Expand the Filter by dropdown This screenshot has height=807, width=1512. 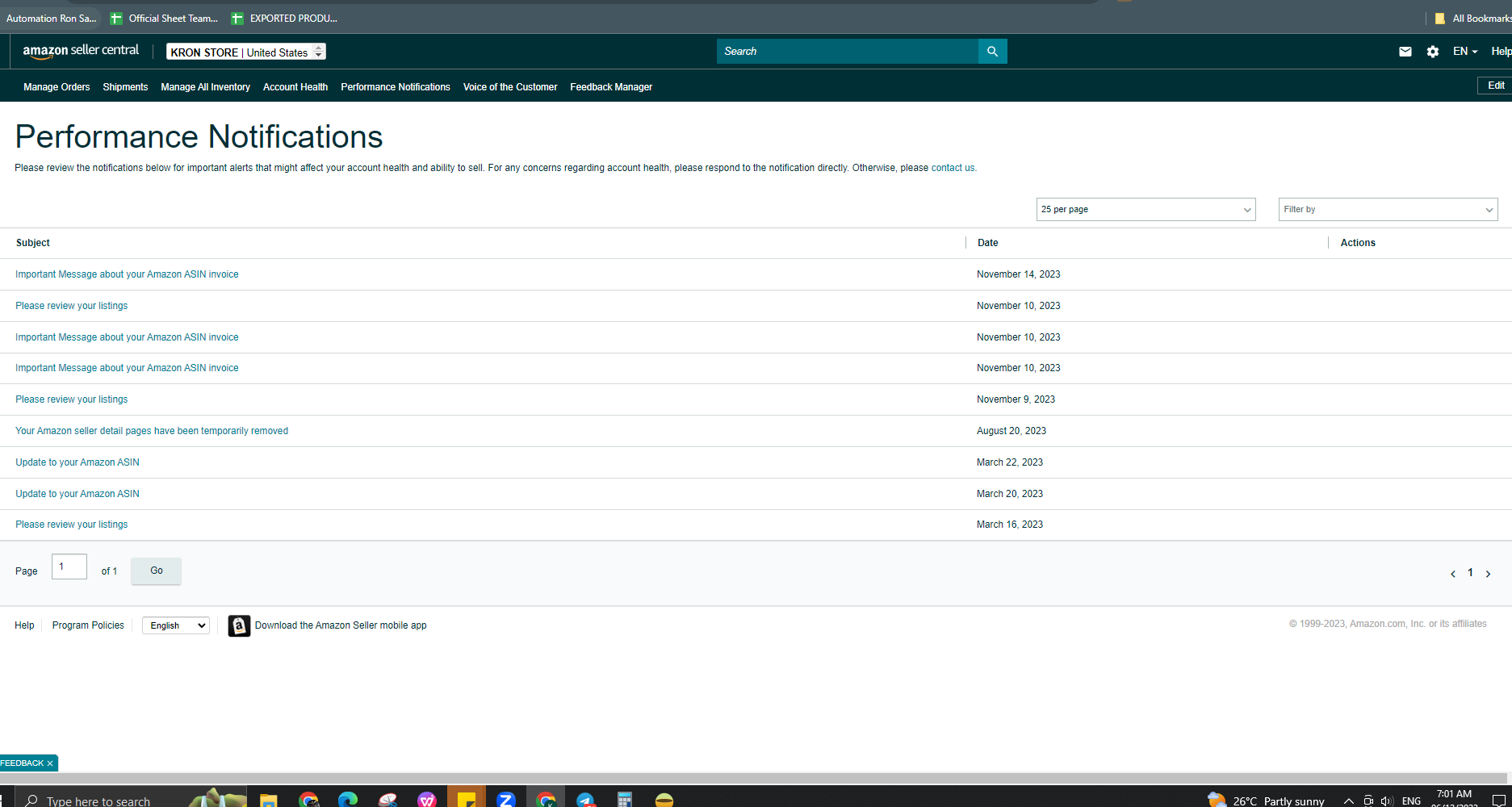1388,209
